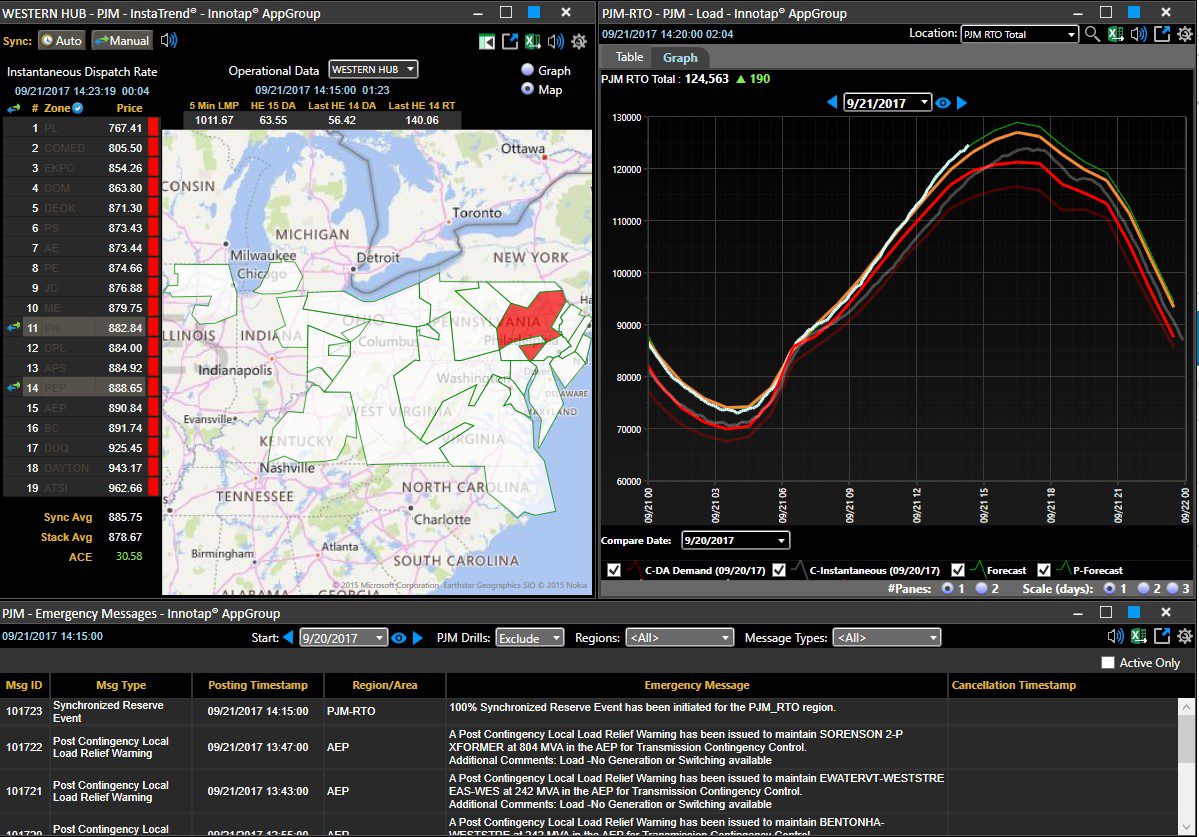Click the zone sync arrows icon in header
The height and width of the screenshot is (837, 1199).
(14, 109)
